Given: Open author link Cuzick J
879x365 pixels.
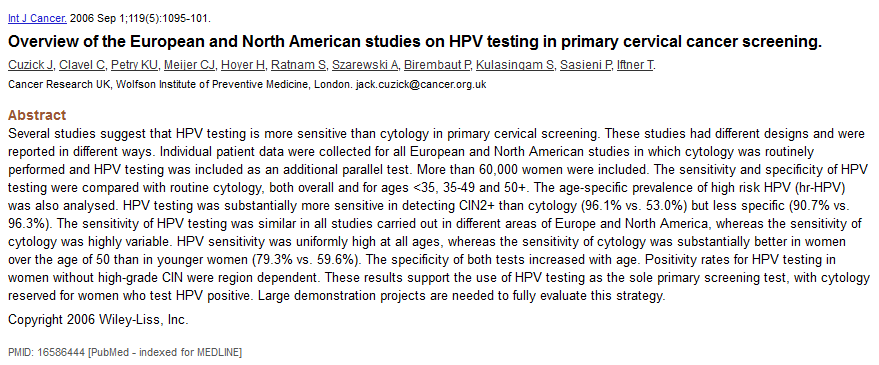Looking at the screenshot, I should pyautogui.click(x=30, y=66).
